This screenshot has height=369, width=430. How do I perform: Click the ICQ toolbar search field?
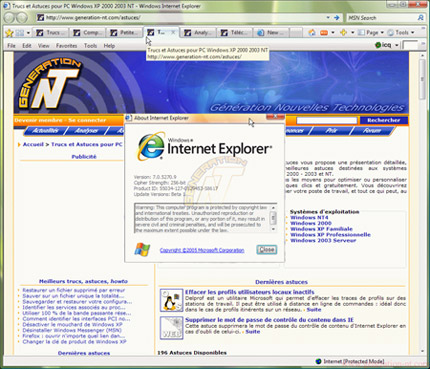[x=410, y=45]
